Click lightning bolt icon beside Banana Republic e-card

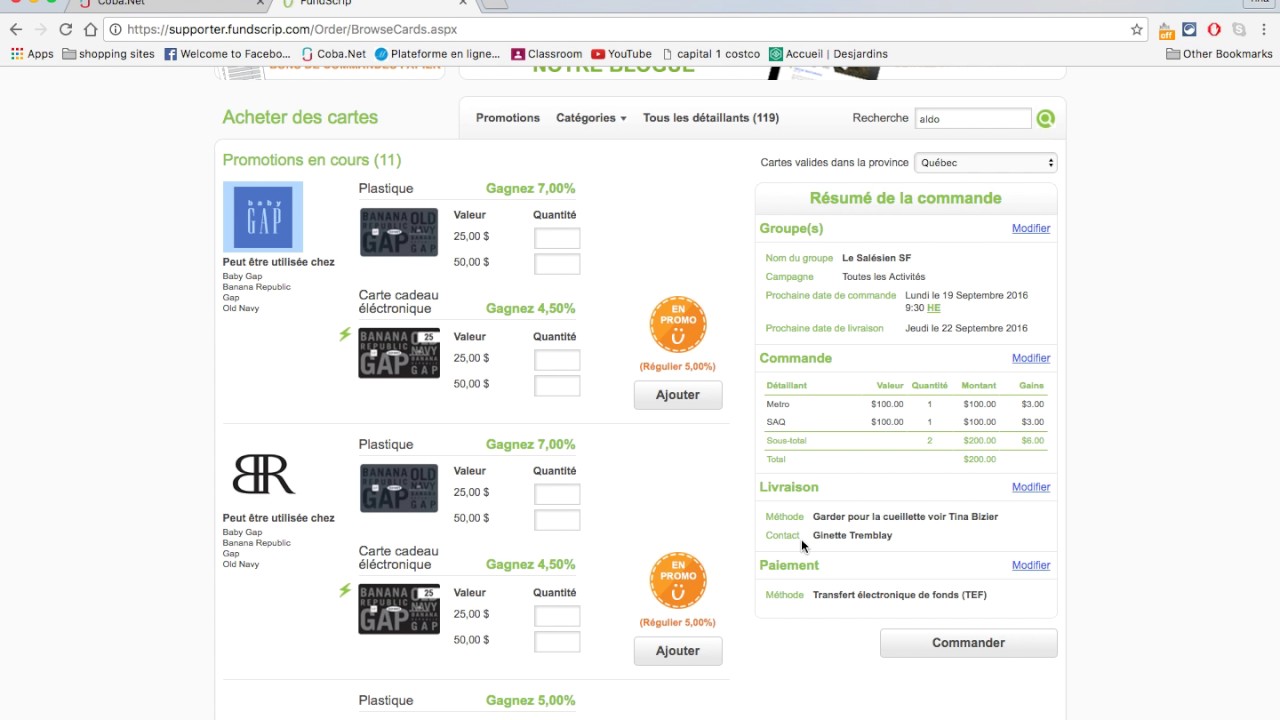pos(345,591)
